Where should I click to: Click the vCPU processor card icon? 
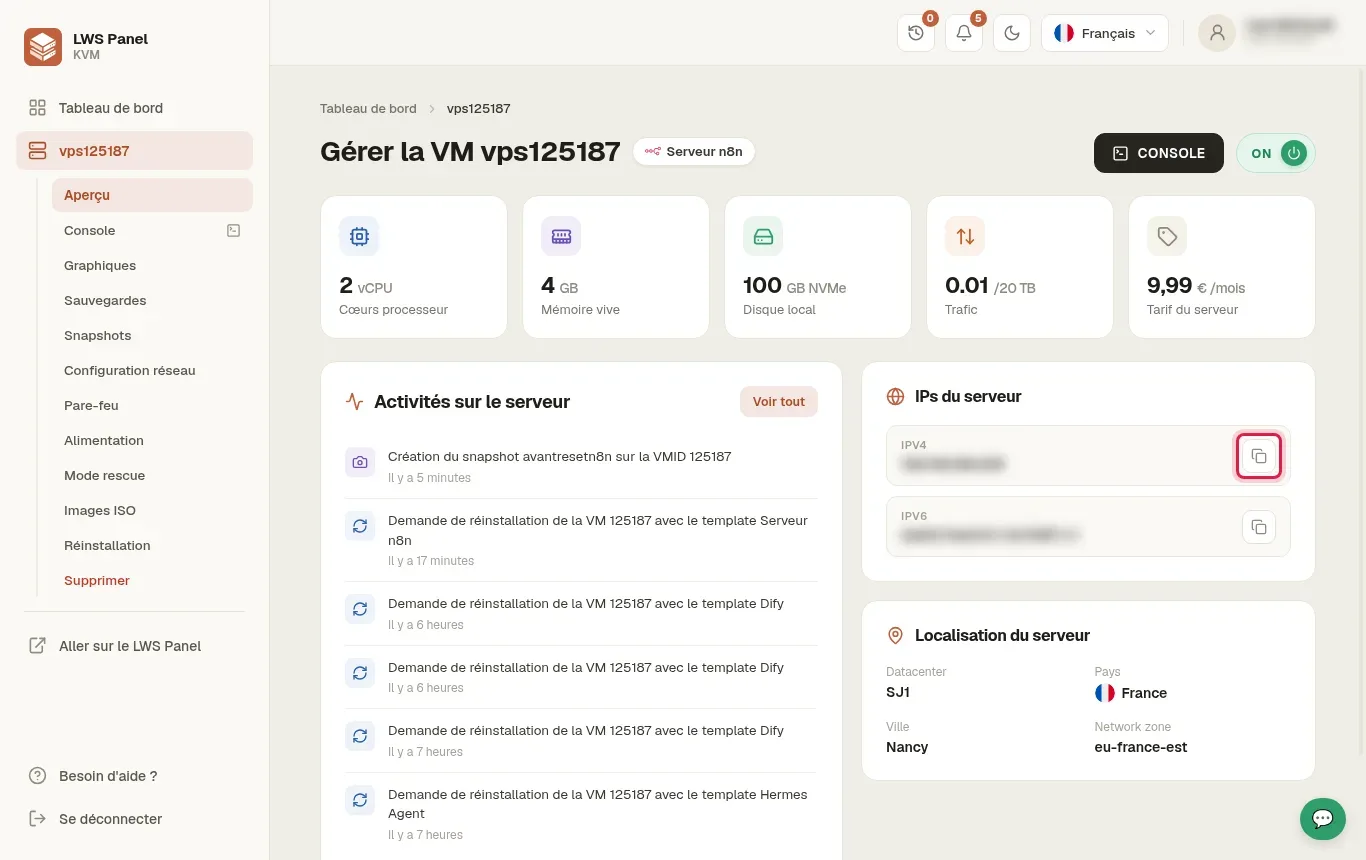tap(359, 236)
